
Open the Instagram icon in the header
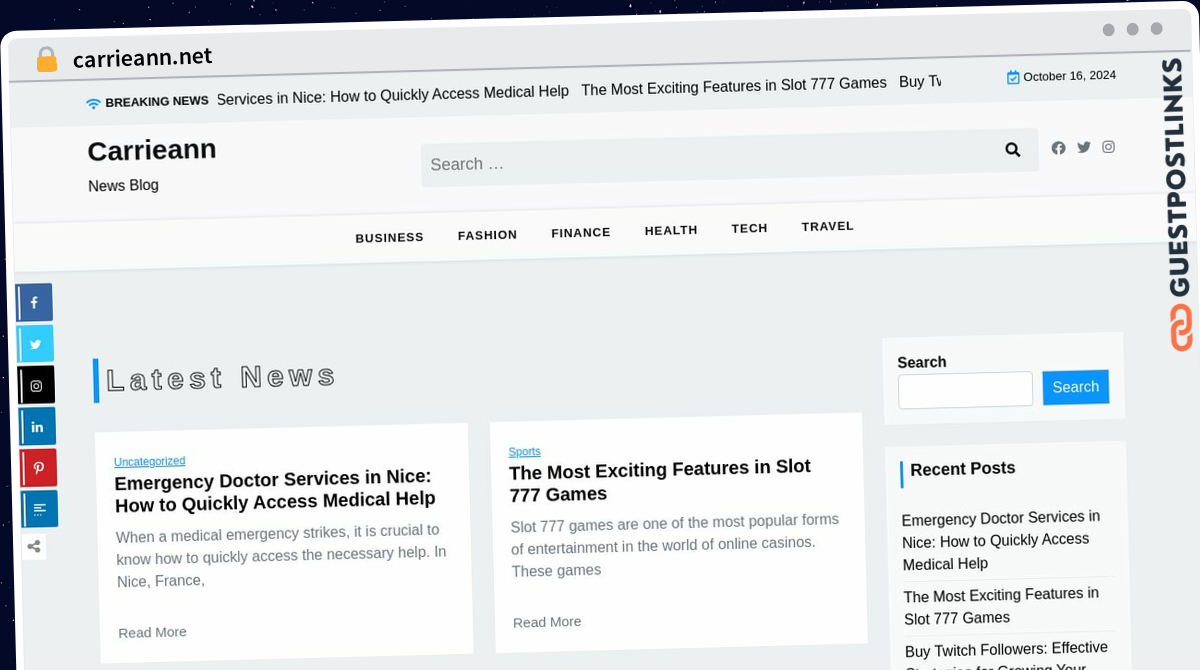click(1108, 147)
